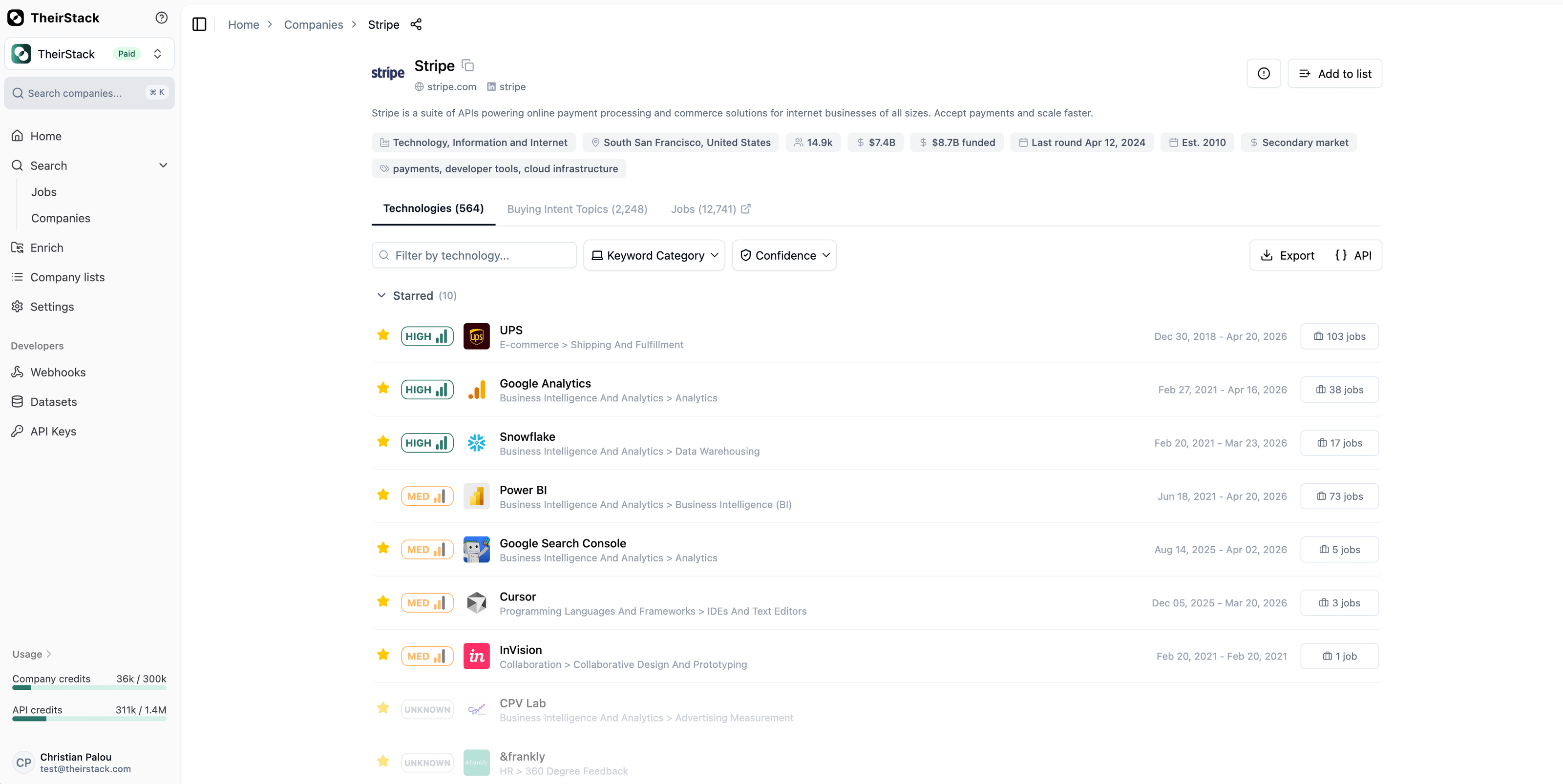1563x784 pixels.
Task: Click HIGH confidence badge for Google Analytics
Action: tap(427, 389)
